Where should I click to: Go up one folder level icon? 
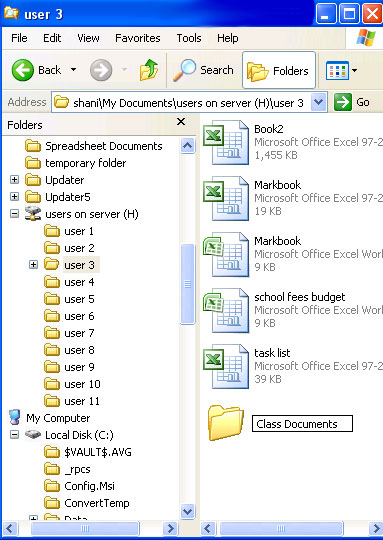149,70
